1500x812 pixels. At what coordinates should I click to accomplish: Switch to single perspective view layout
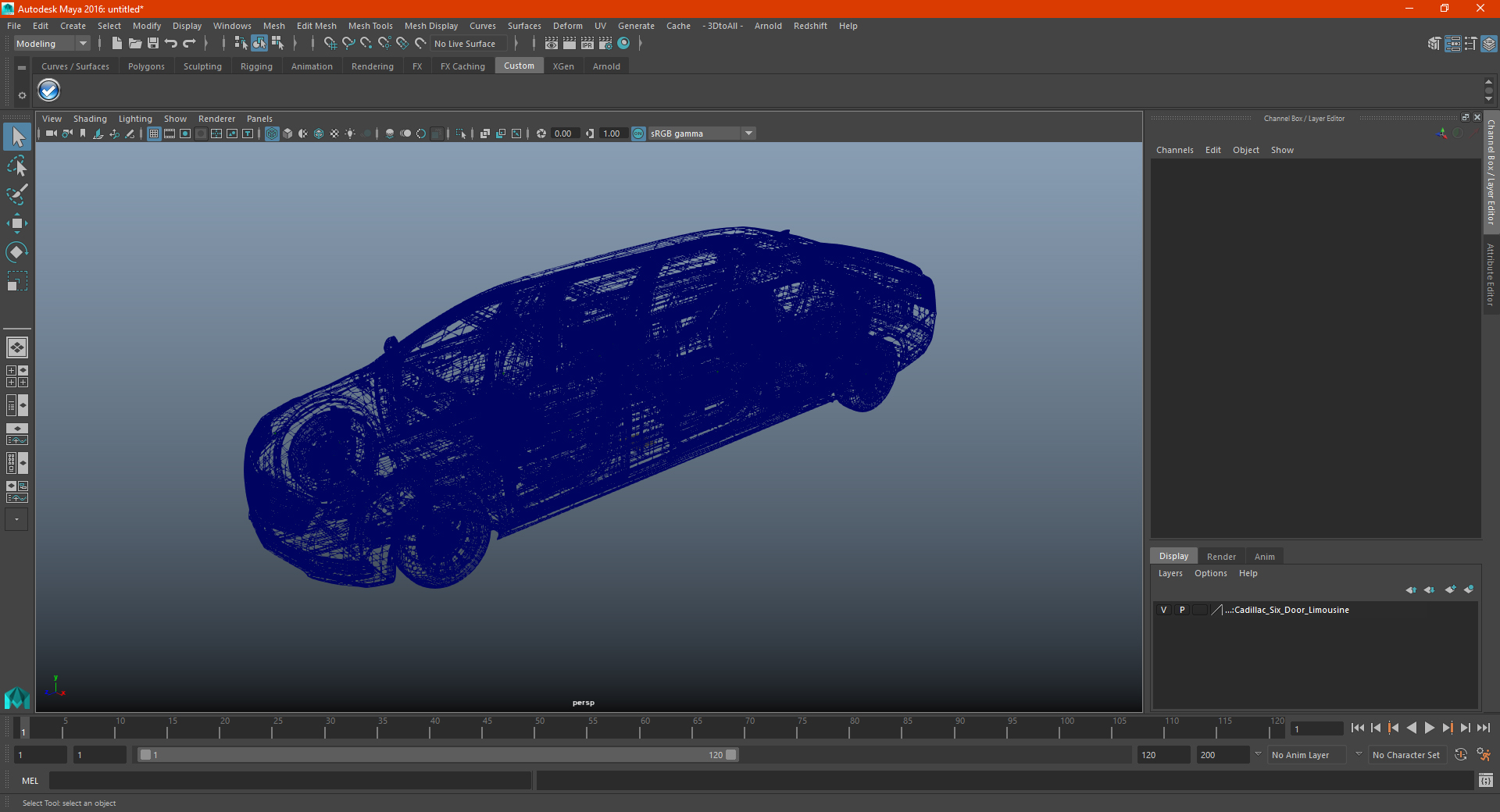pos(17,347)
